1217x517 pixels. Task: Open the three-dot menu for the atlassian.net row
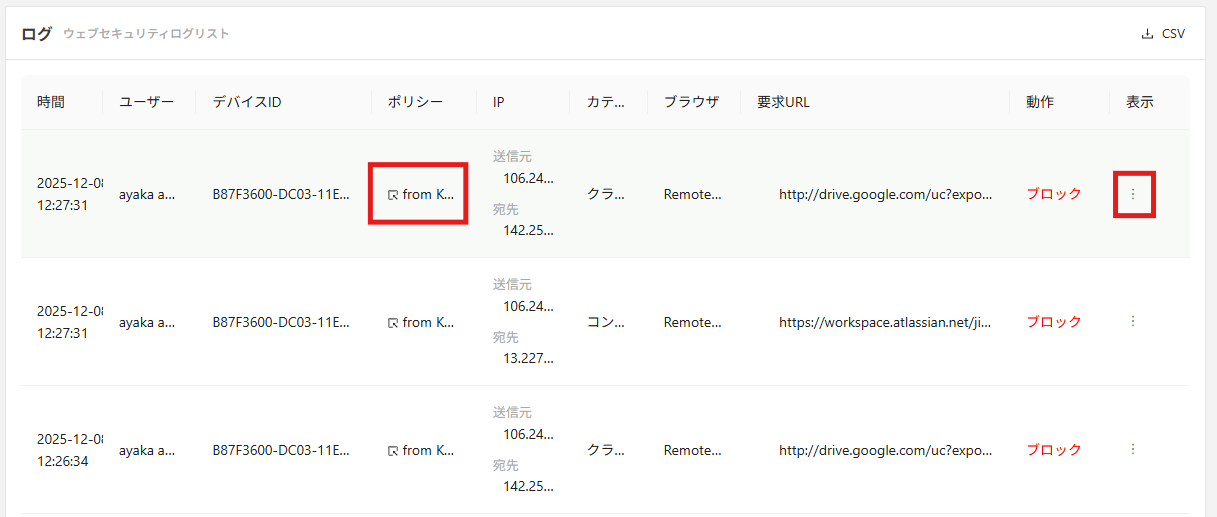1133,322
